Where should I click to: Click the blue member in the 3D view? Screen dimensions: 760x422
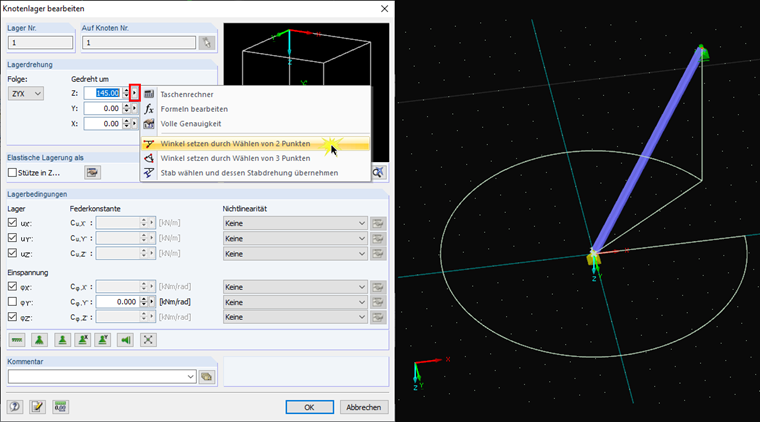[x=647, y=150]
